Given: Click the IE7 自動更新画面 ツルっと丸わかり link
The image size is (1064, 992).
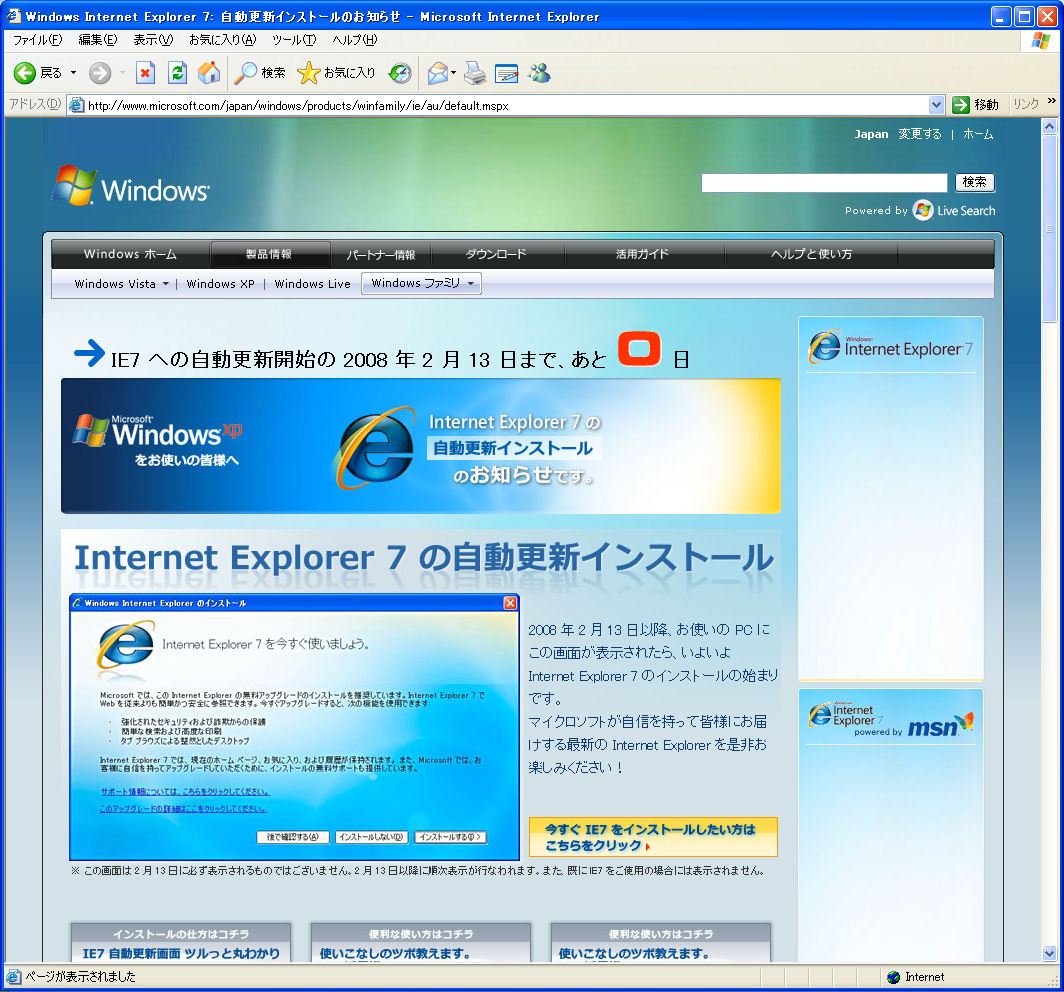Looking at the screenshot, I should click(x=181, y=953).
